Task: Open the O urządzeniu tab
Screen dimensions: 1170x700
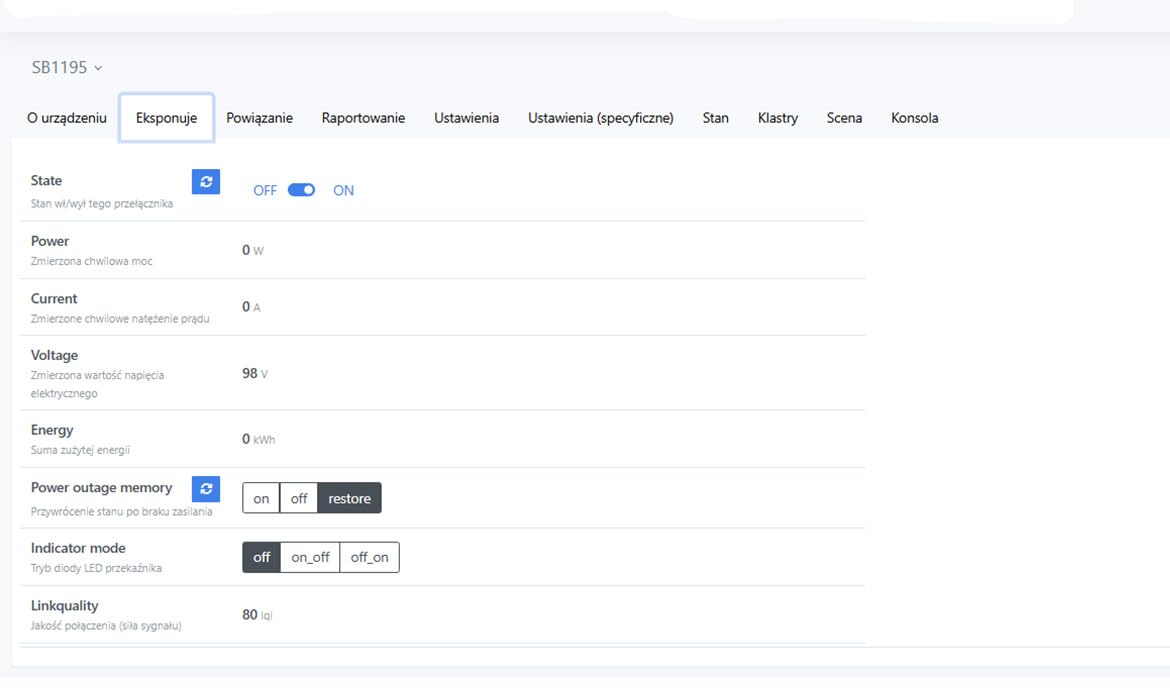Action: pyautogui.click(x=67, y=118)
